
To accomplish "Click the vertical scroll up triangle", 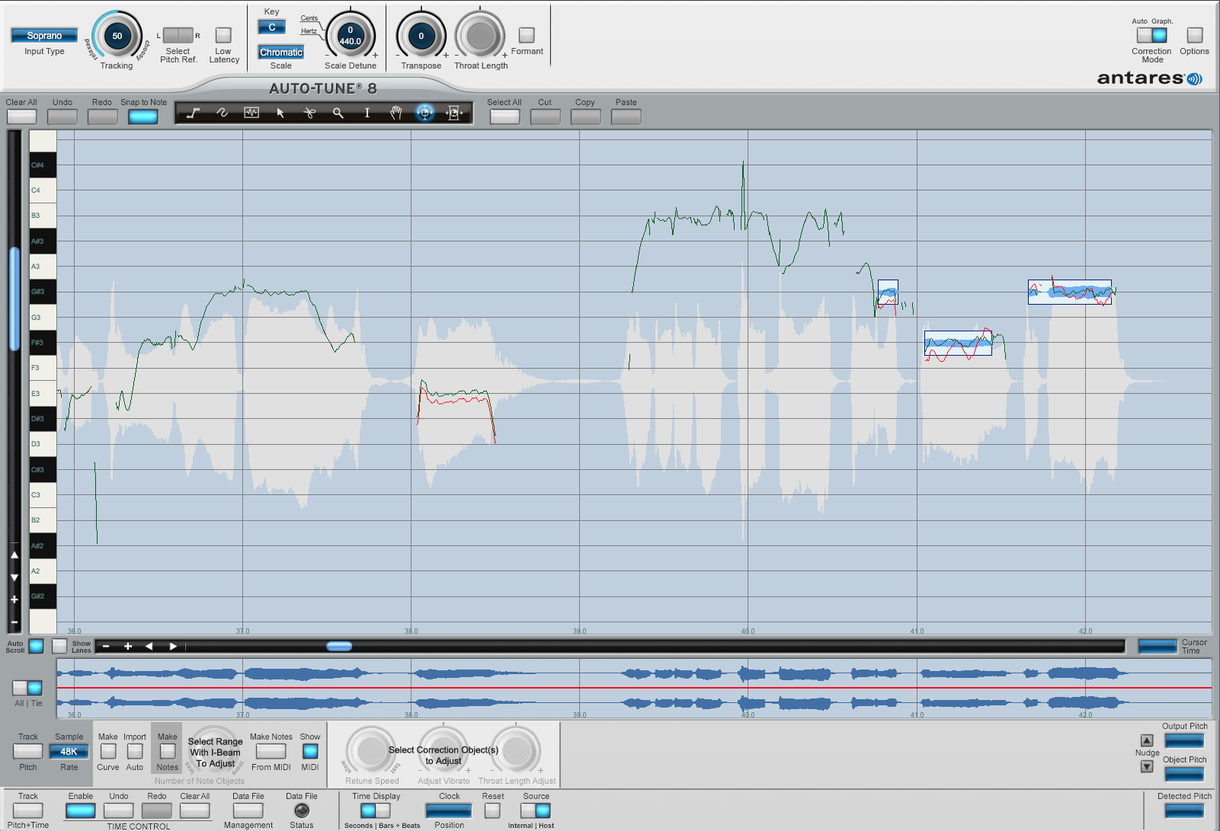I will pos(14,555).
